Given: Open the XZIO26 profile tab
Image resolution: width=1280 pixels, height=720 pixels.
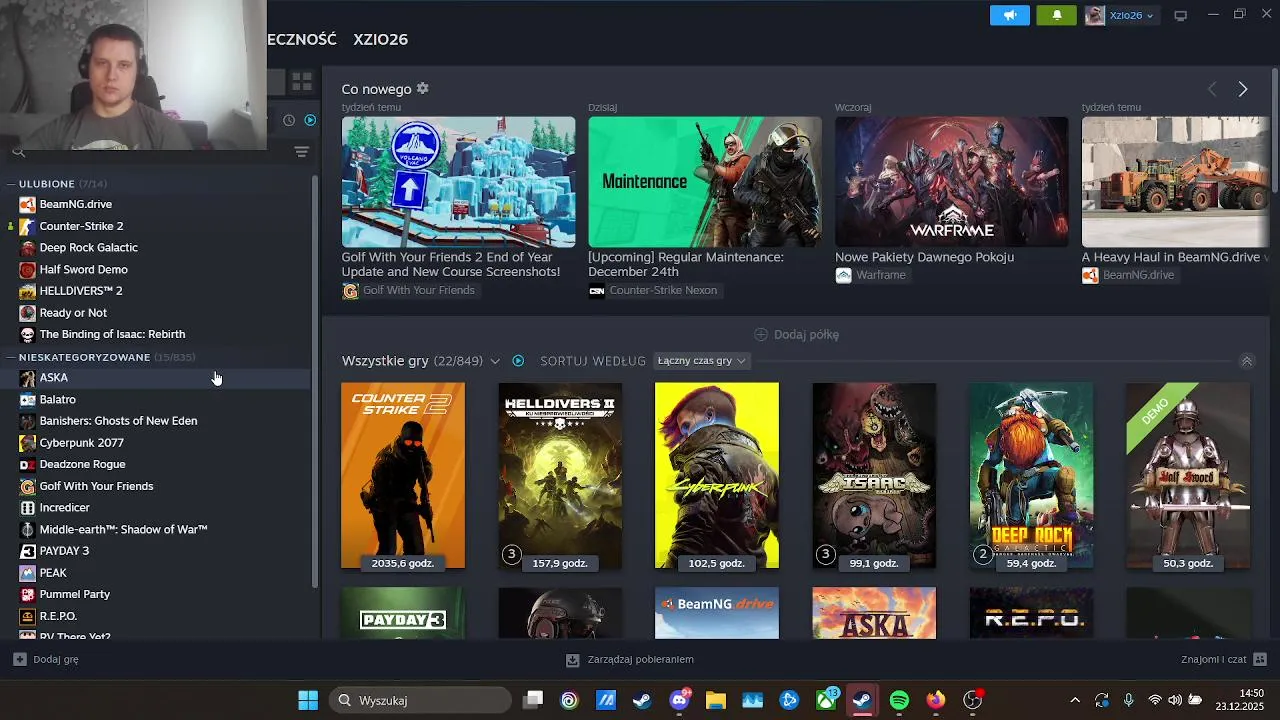Looking at the screenshot, I should [x=380, y=39].
